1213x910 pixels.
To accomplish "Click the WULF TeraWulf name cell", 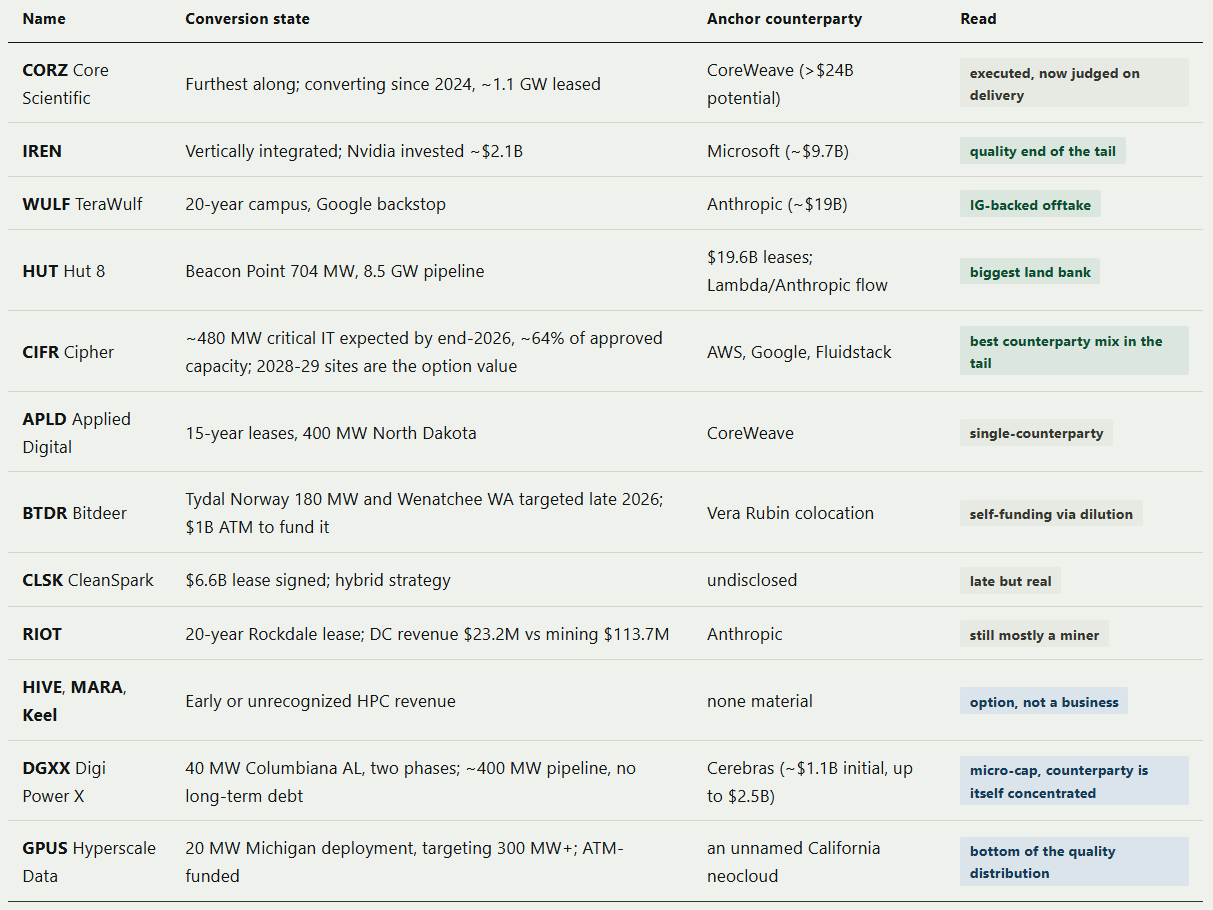I will (82, 204).
